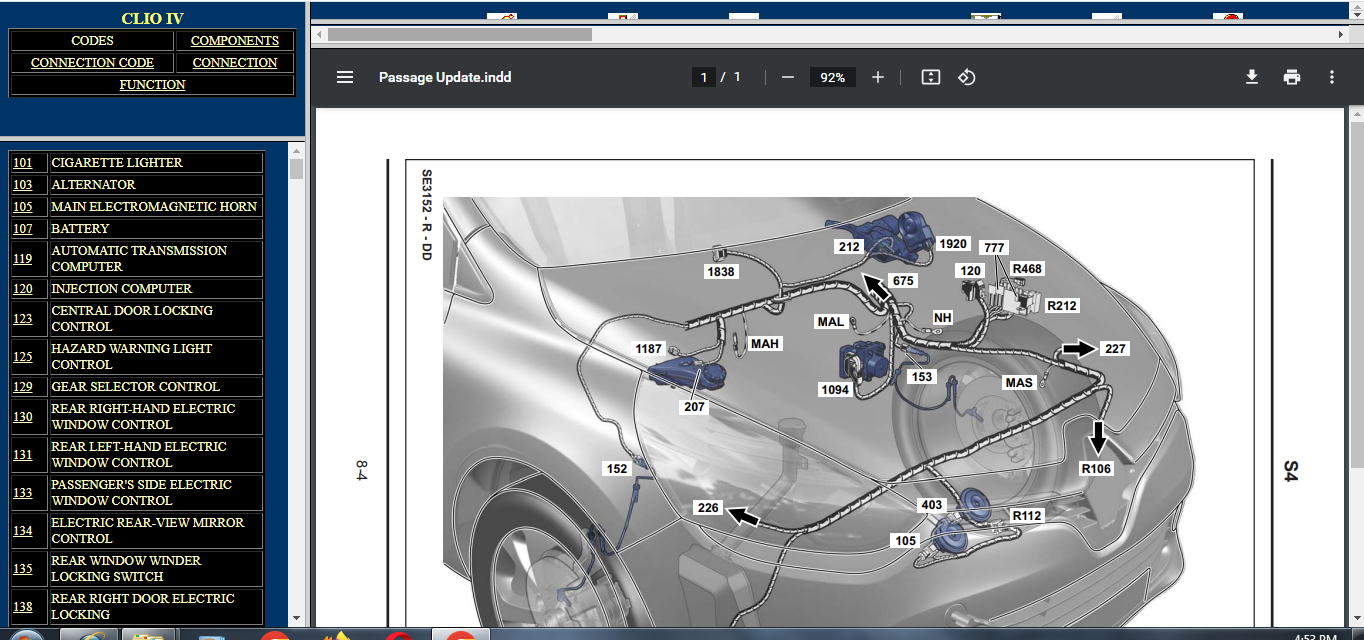Select the ALTERNATOR row text

pos(93,184)
